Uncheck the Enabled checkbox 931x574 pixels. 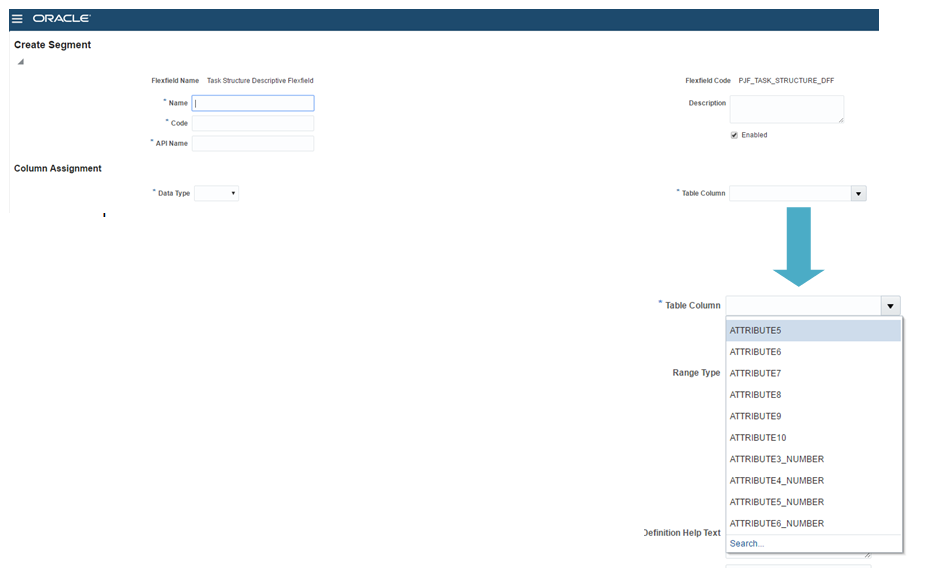[x=734, y=135]
